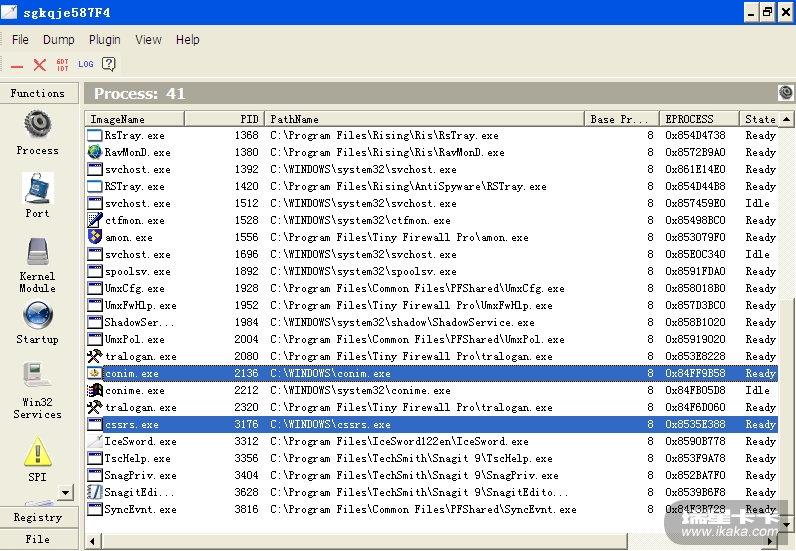The image size is (796, 551).
Task: Open the Plugin menu
Action: [x=105, y=40]
